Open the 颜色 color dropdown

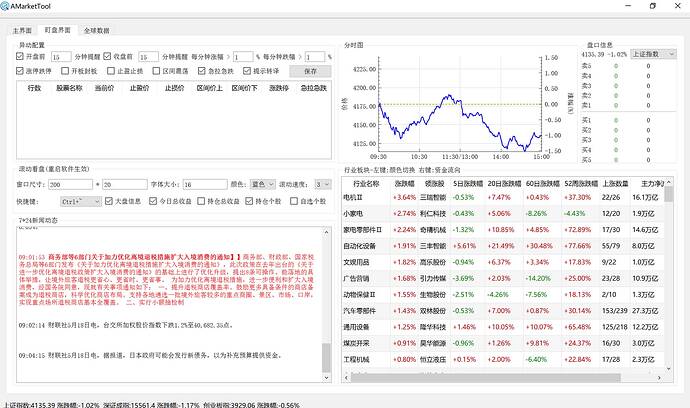click(263, 184)
